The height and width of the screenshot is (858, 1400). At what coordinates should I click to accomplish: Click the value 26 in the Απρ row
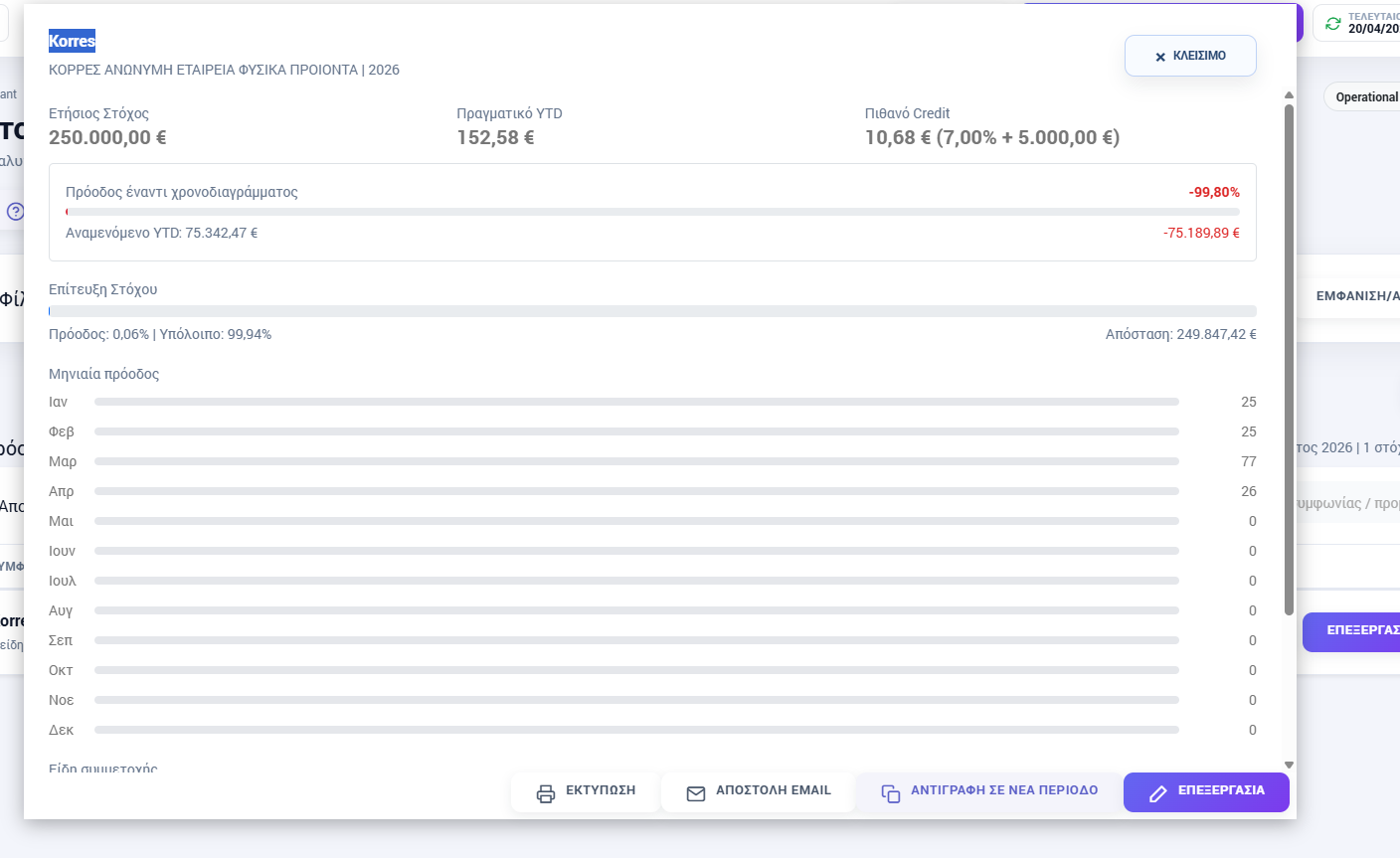[1249, 491]
